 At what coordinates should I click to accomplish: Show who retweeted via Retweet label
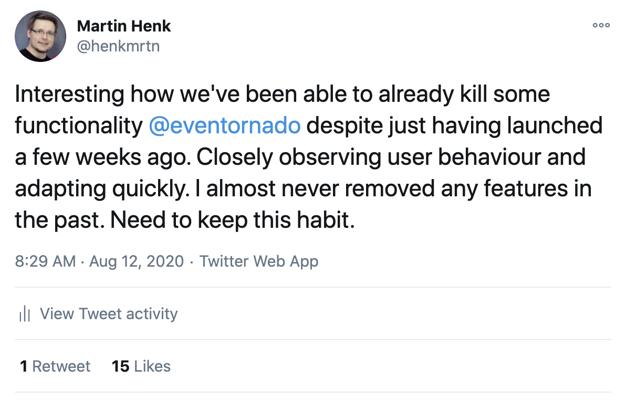pyautogui.click(x=61, y=366)
